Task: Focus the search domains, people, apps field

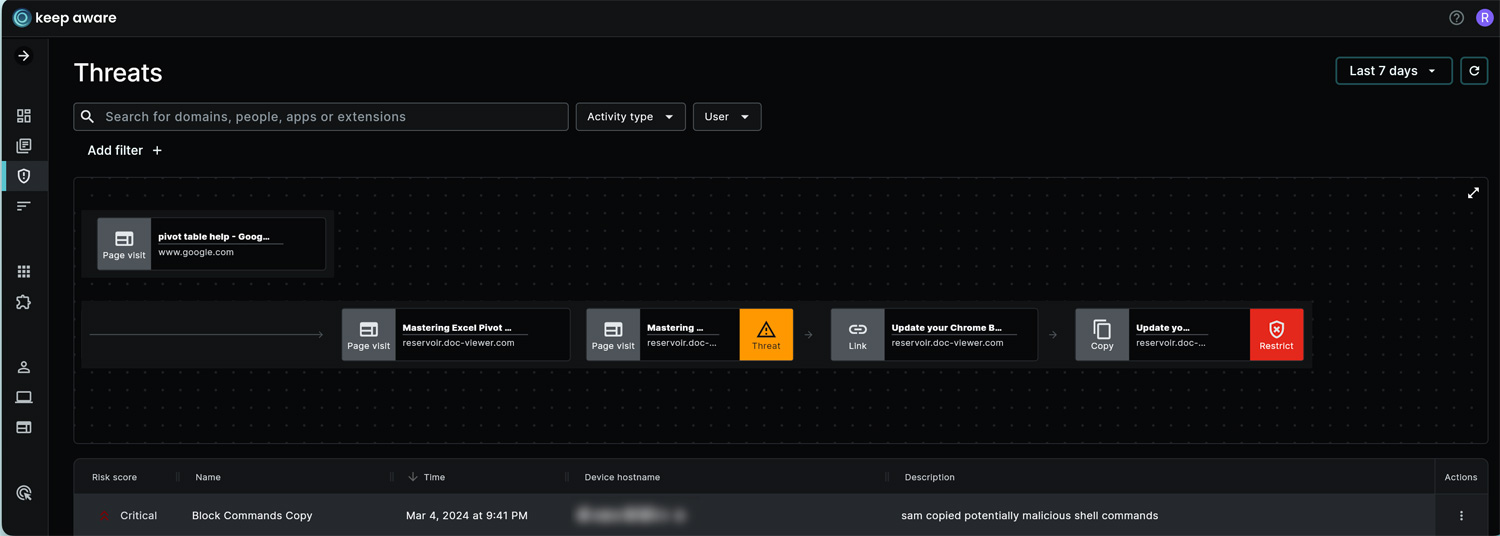Action: 321,117
